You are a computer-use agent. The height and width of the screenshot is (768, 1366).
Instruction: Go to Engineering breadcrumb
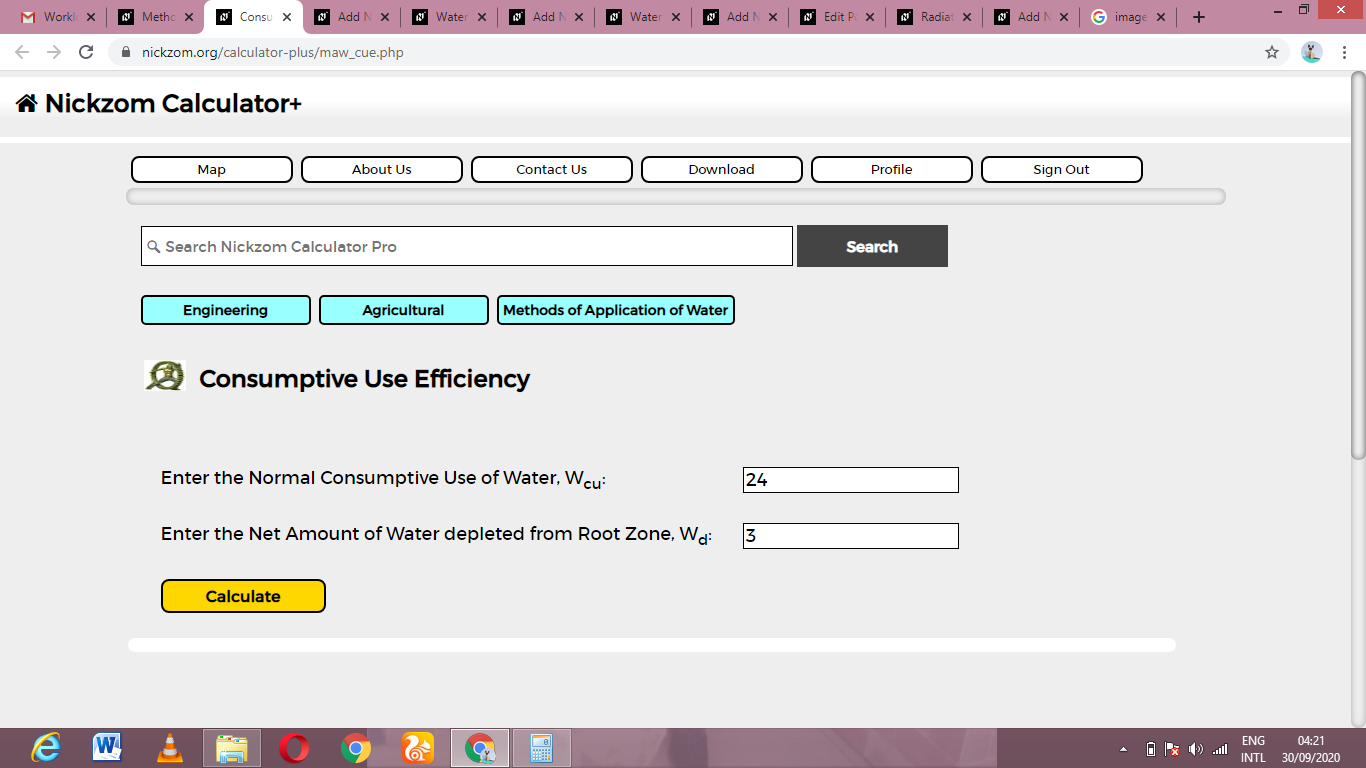[x=226, y=310]
